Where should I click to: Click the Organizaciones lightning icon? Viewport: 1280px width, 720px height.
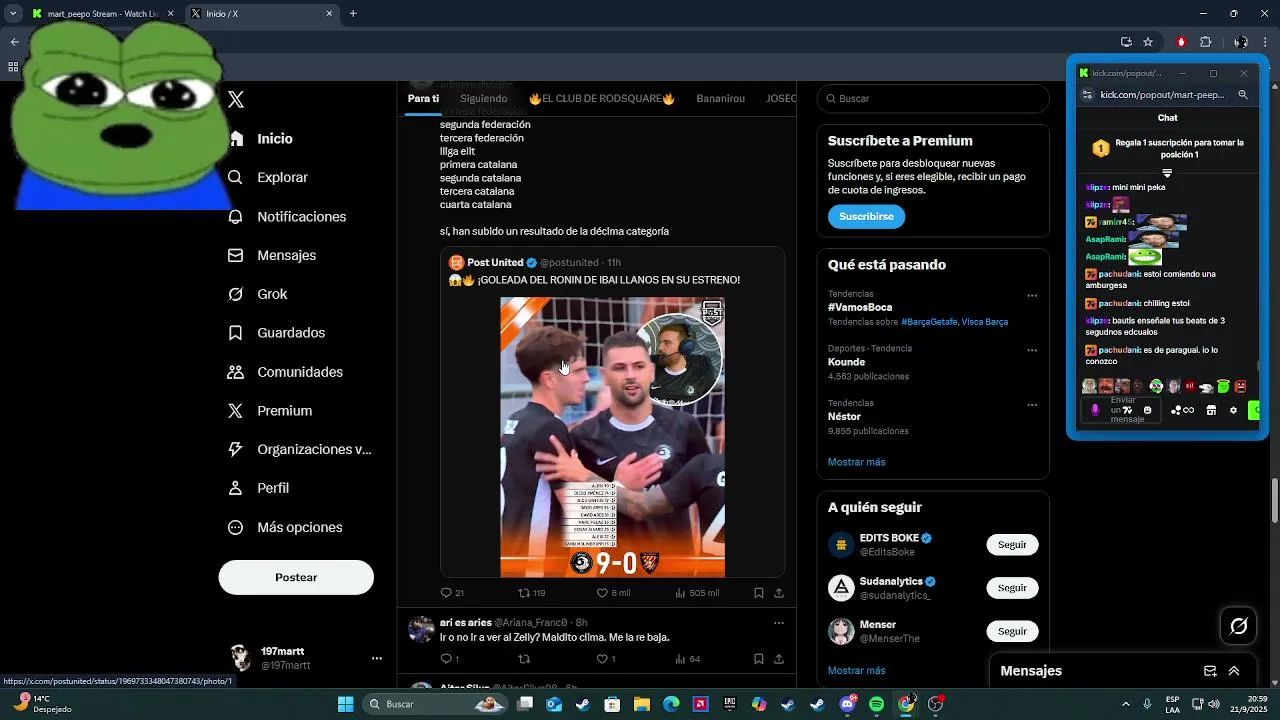coord(236,450)
